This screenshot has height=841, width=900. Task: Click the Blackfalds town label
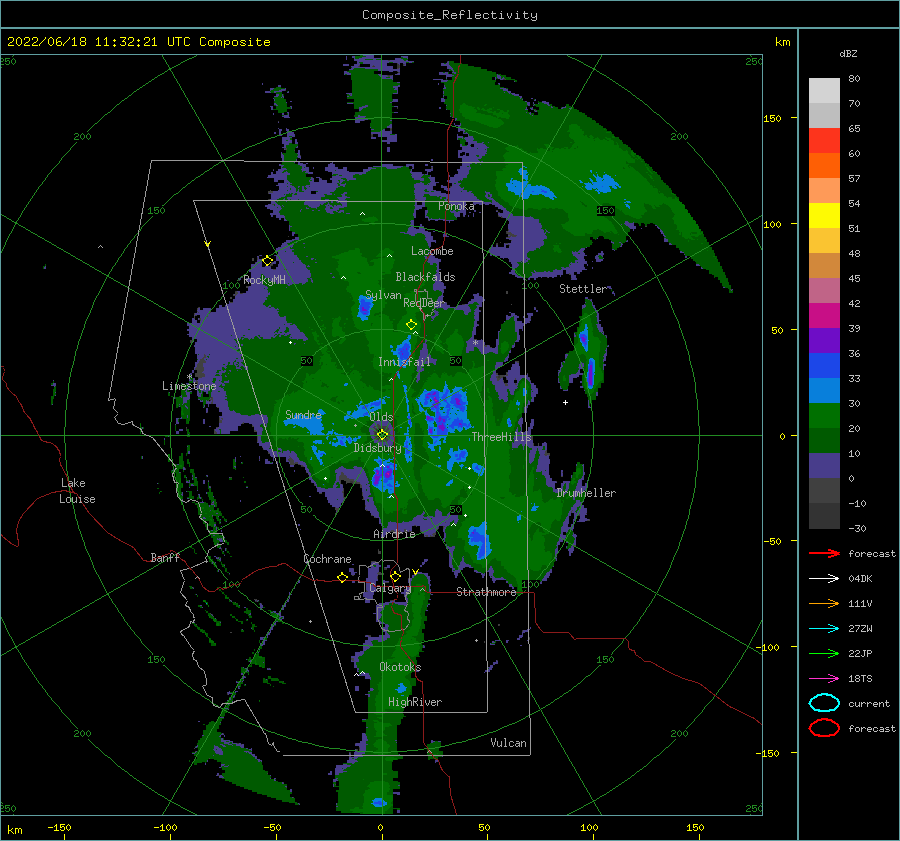pyautogui.click(x=425, y=277)
